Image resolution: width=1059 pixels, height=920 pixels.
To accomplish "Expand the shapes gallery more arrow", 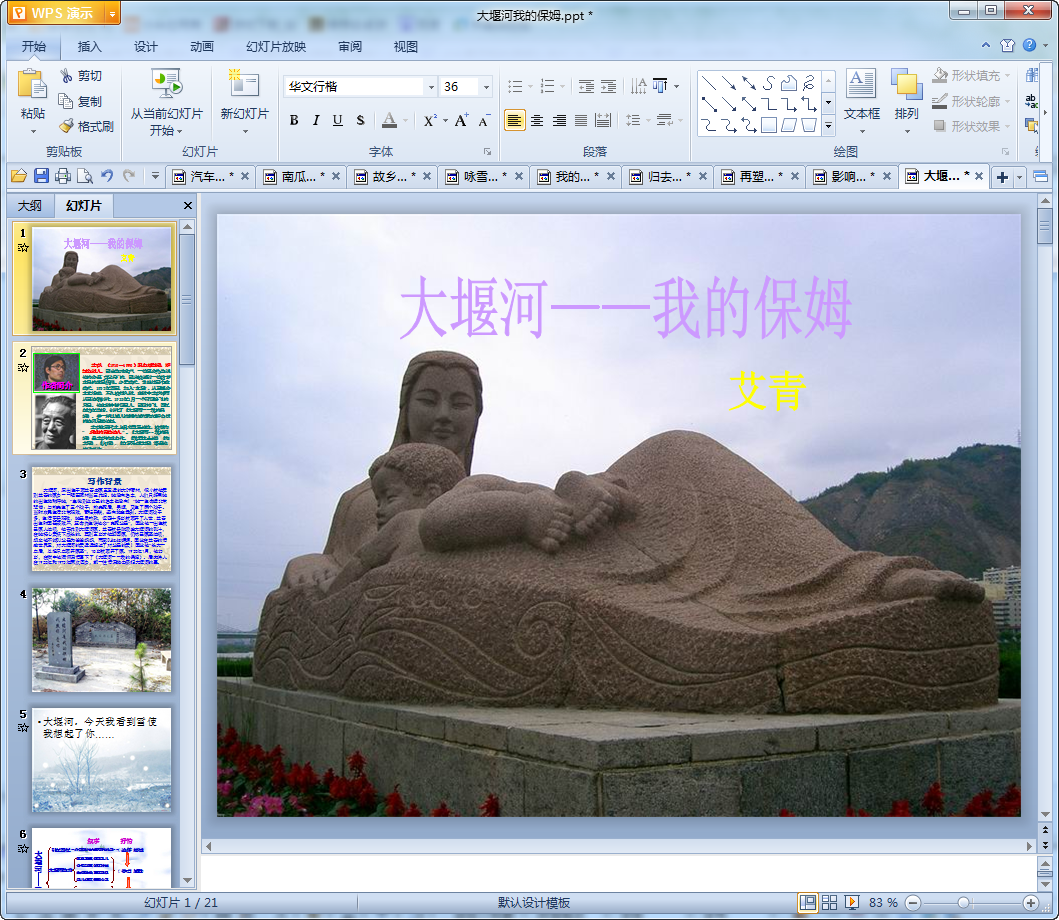I will [x=829, y=126].
